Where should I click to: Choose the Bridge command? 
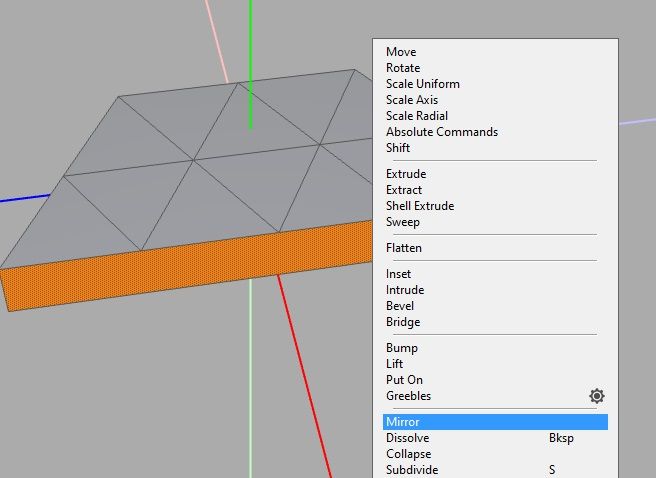(x=403, y=322)
